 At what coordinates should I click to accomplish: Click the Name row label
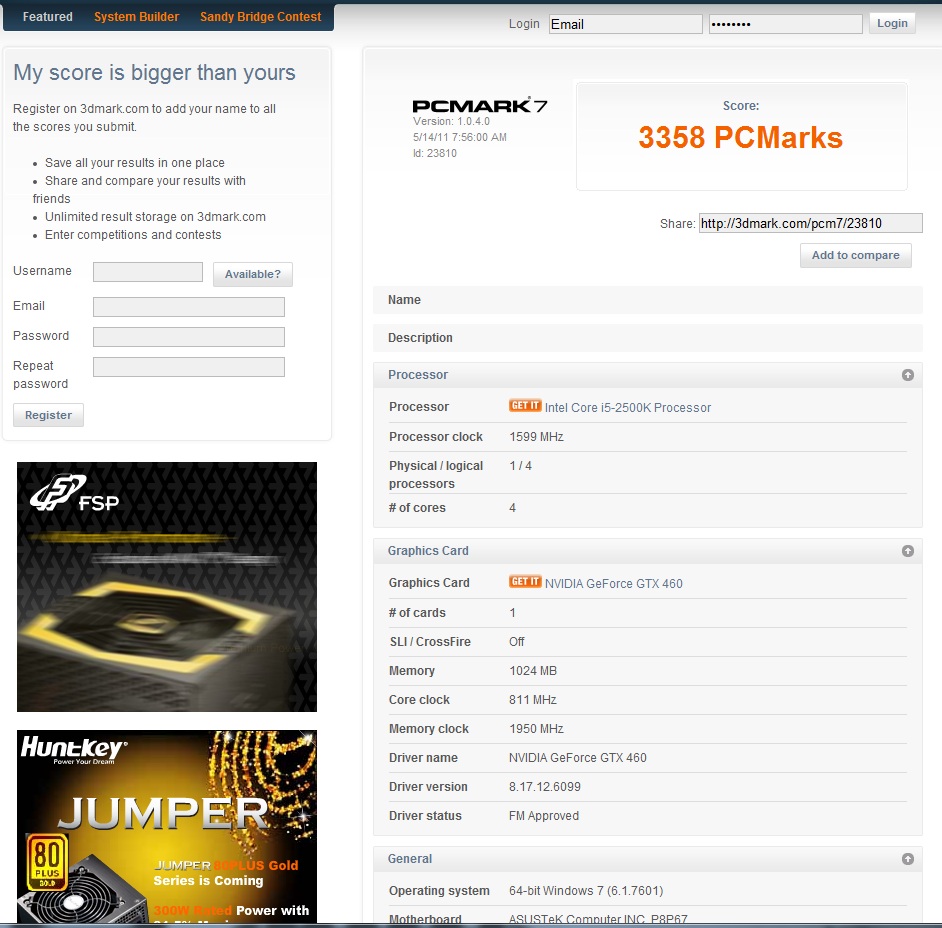pos(404,300)
